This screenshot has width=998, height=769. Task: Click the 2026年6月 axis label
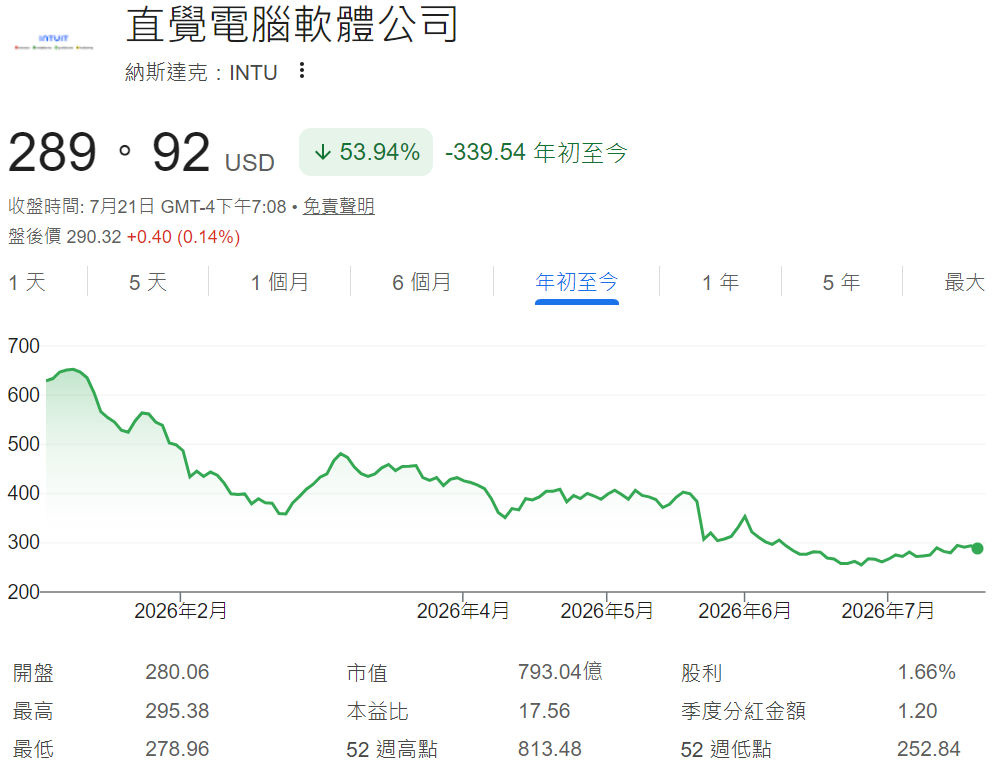tap(744, 611)
